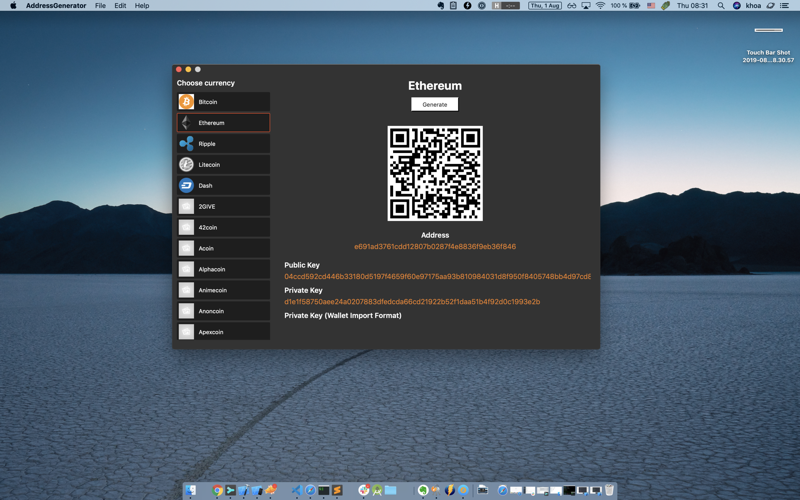The height and width of the screenshot is (500, 800).
Task: Pick Litecoin from the currency sidebar
Action: click(223, 165)
